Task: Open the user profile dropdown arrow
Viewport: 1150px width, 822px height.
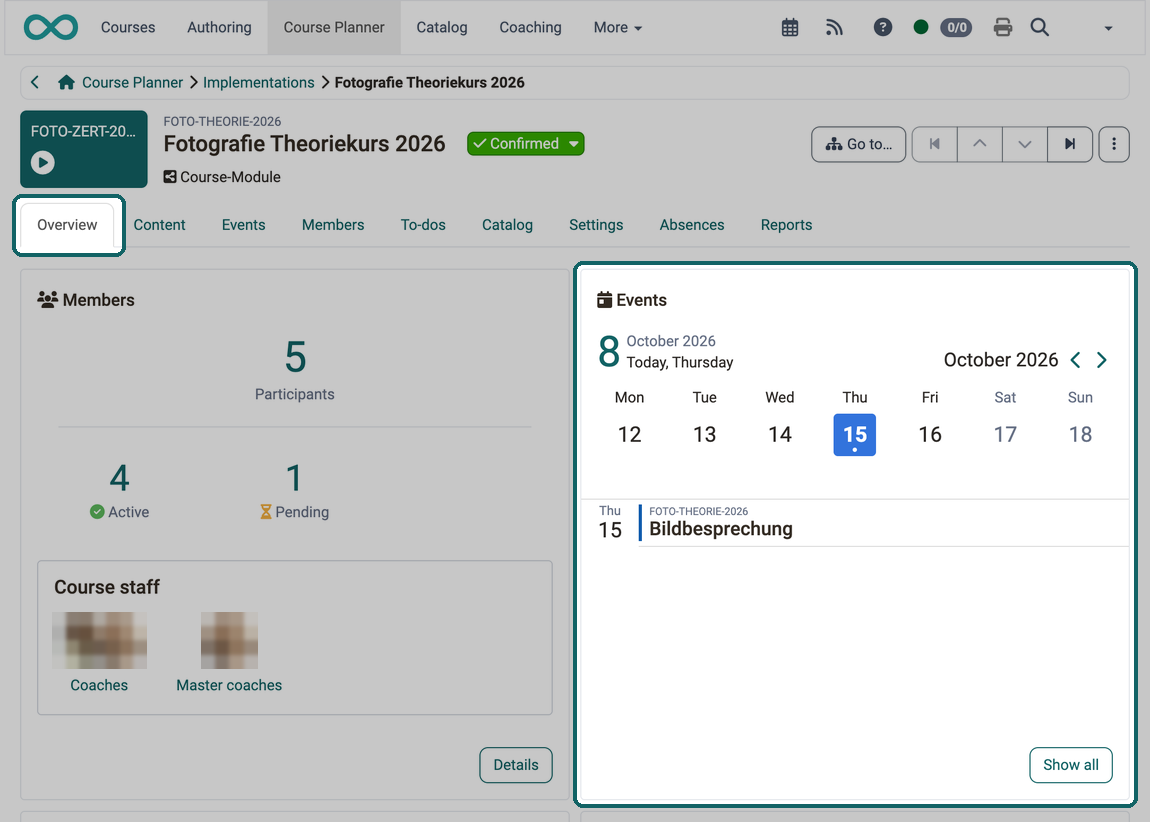Action: tap(1108, 28)
